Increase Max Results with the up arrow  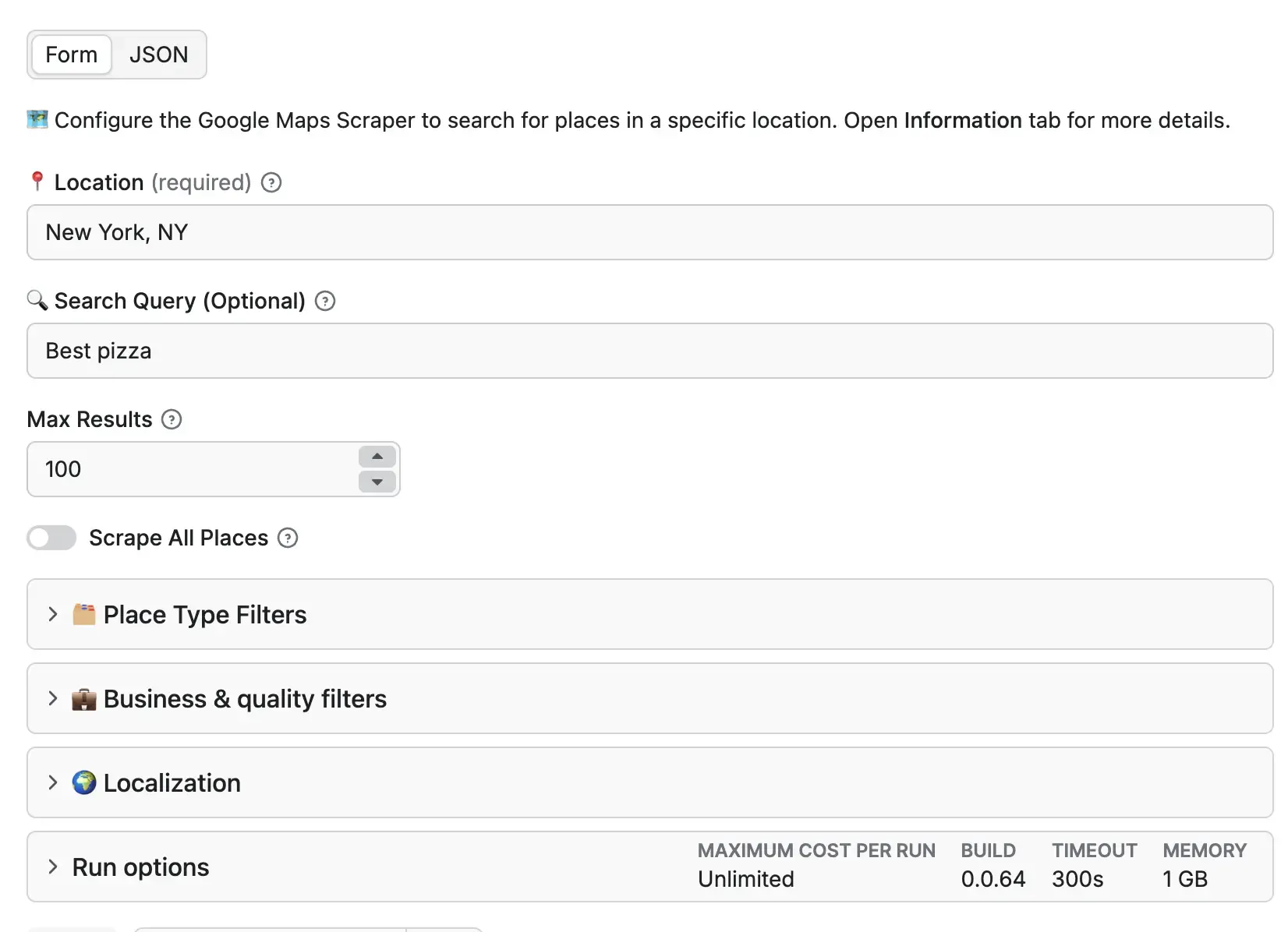click(377, 457)
